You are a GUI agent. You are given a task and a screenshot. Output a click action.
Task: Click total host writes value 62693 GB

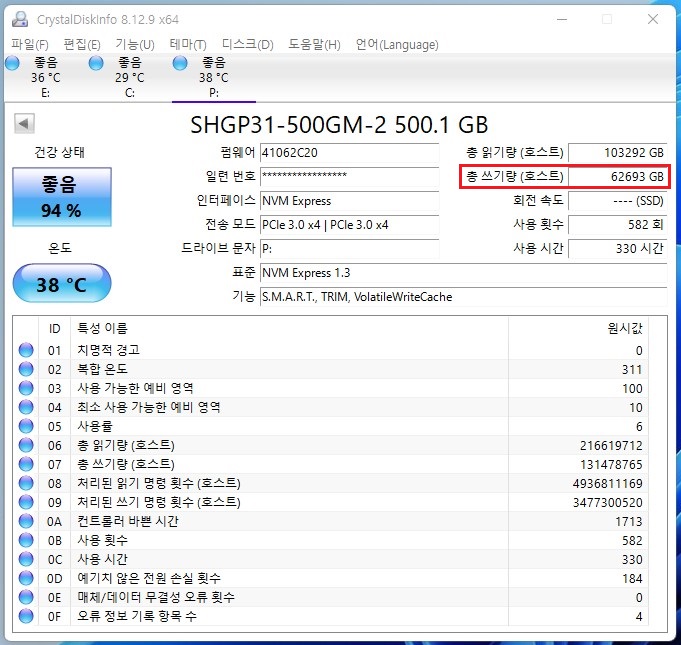618,176
